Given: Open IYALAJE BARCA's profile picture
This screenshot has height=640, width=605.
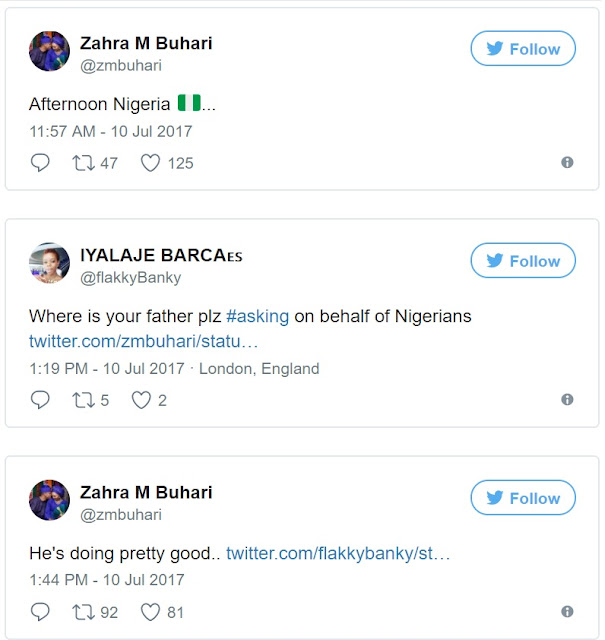Looking at the screenshot, I should coord(49,263).
